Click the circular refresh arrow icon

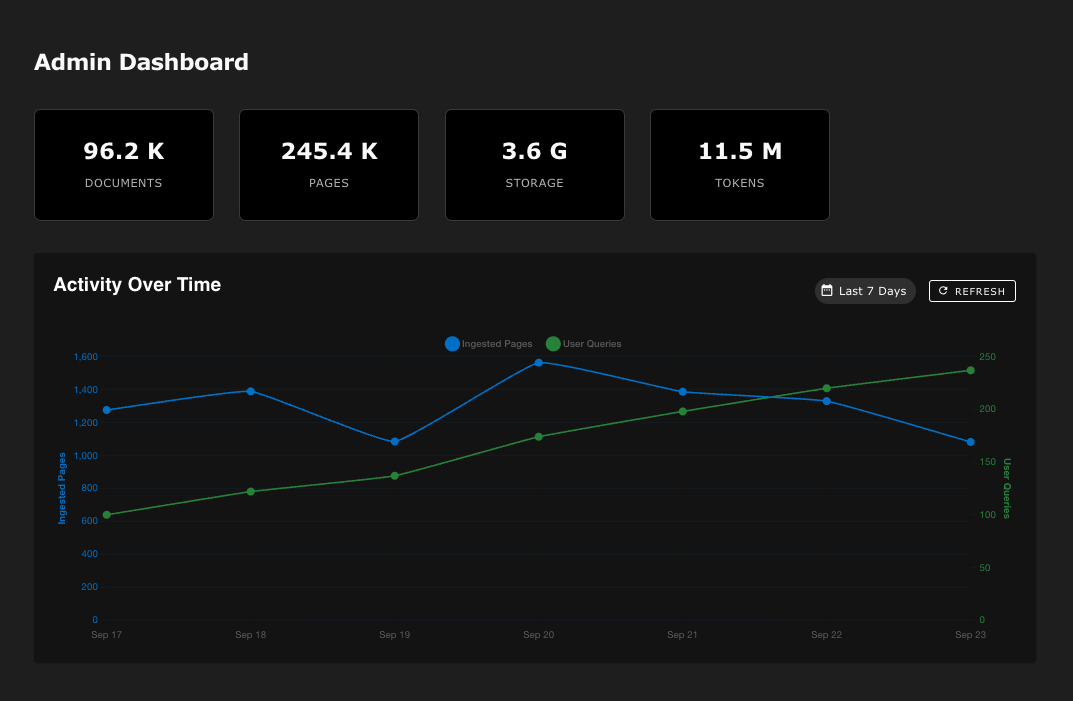tap(943, 291)
